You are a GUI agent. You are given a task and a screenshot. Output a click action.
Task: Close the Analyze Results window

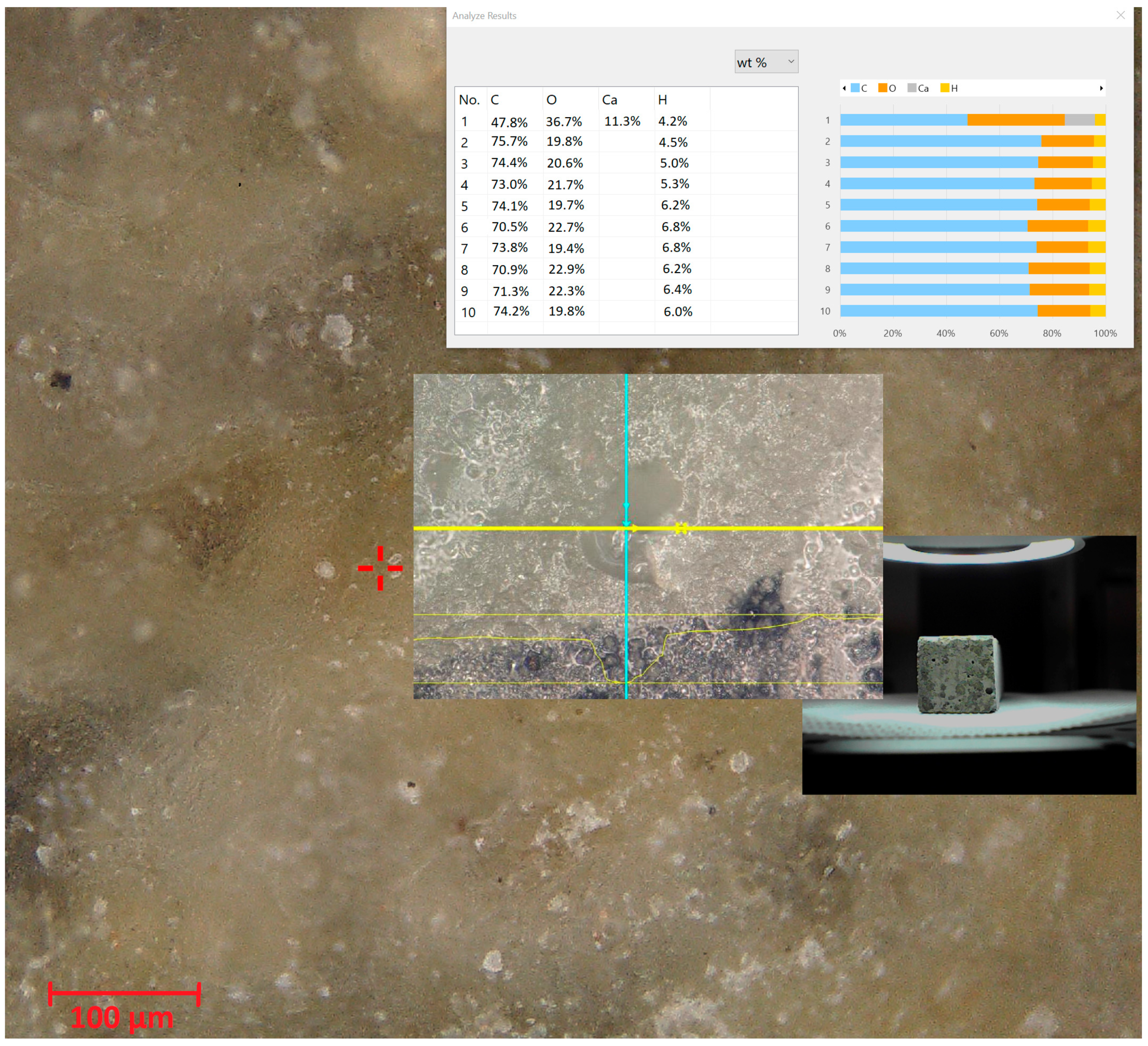point(1121,15)
